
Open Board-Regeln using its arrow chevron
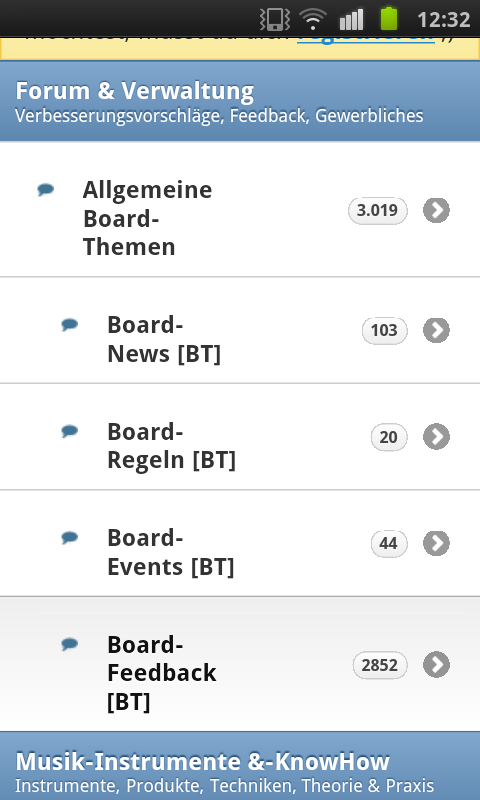click(436, 437)
